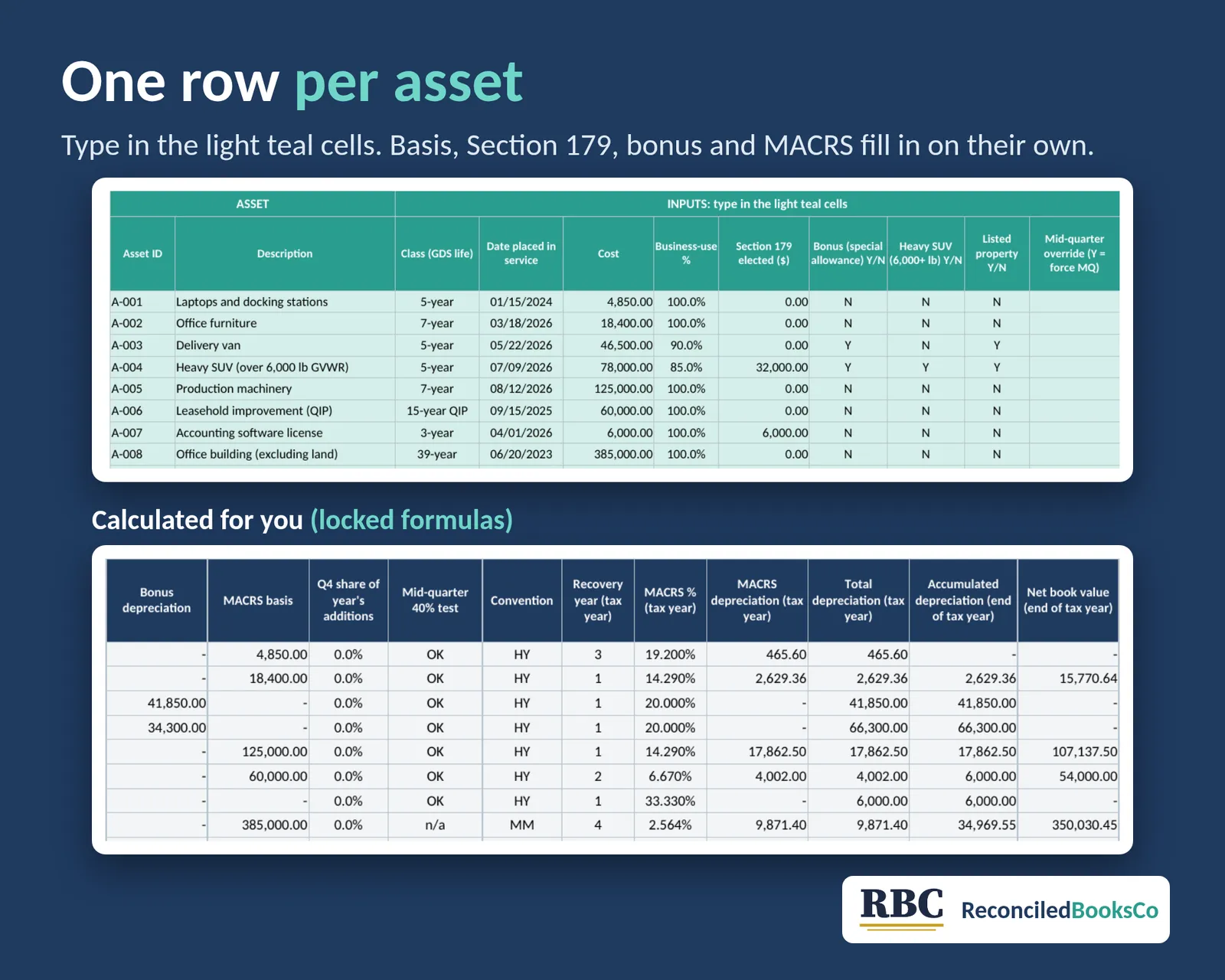Click the Mid-quarter override header

coord(1074,253)
